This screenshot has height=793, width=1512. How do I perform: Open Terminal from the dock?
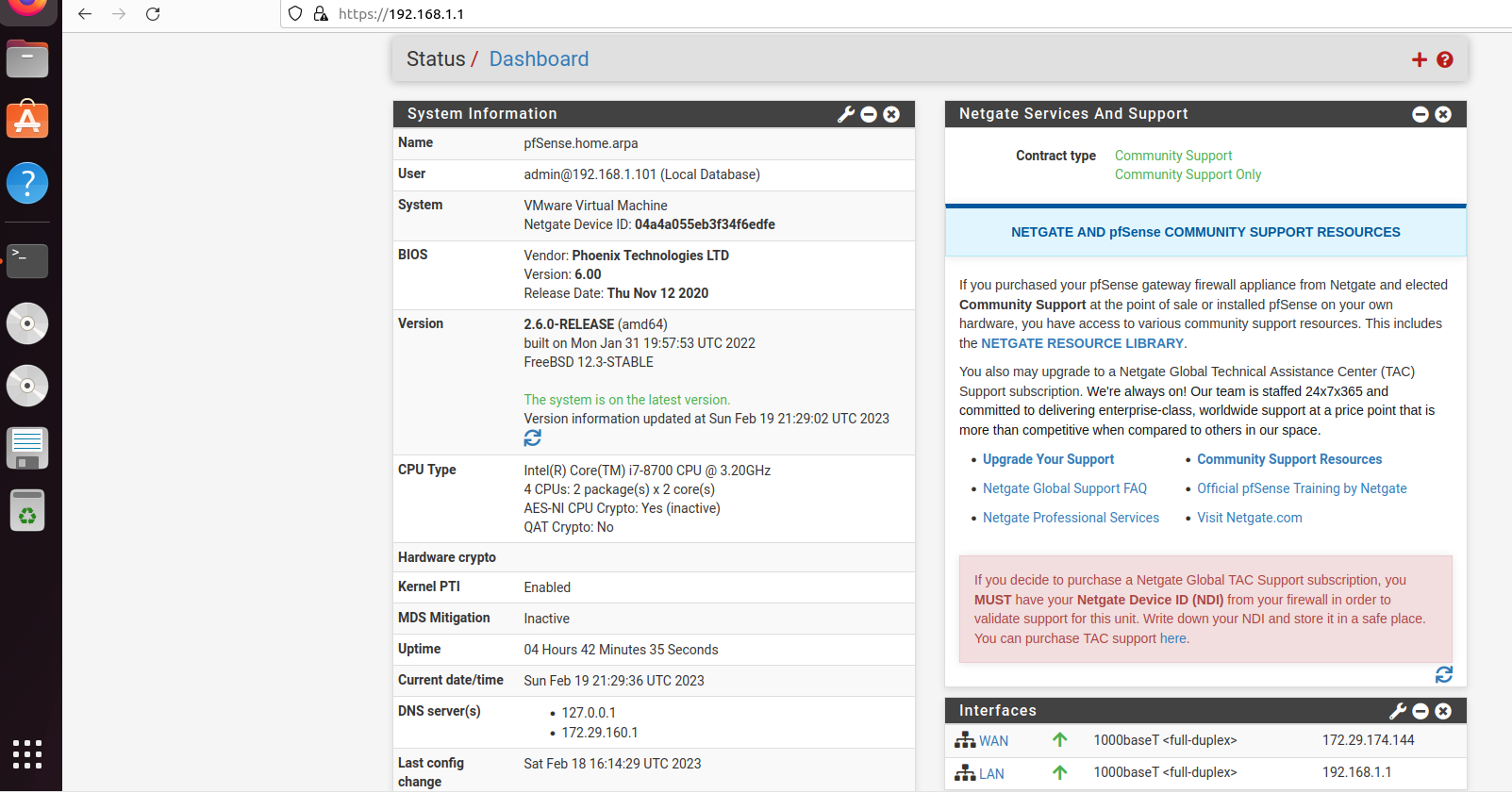tap(27, 261)
